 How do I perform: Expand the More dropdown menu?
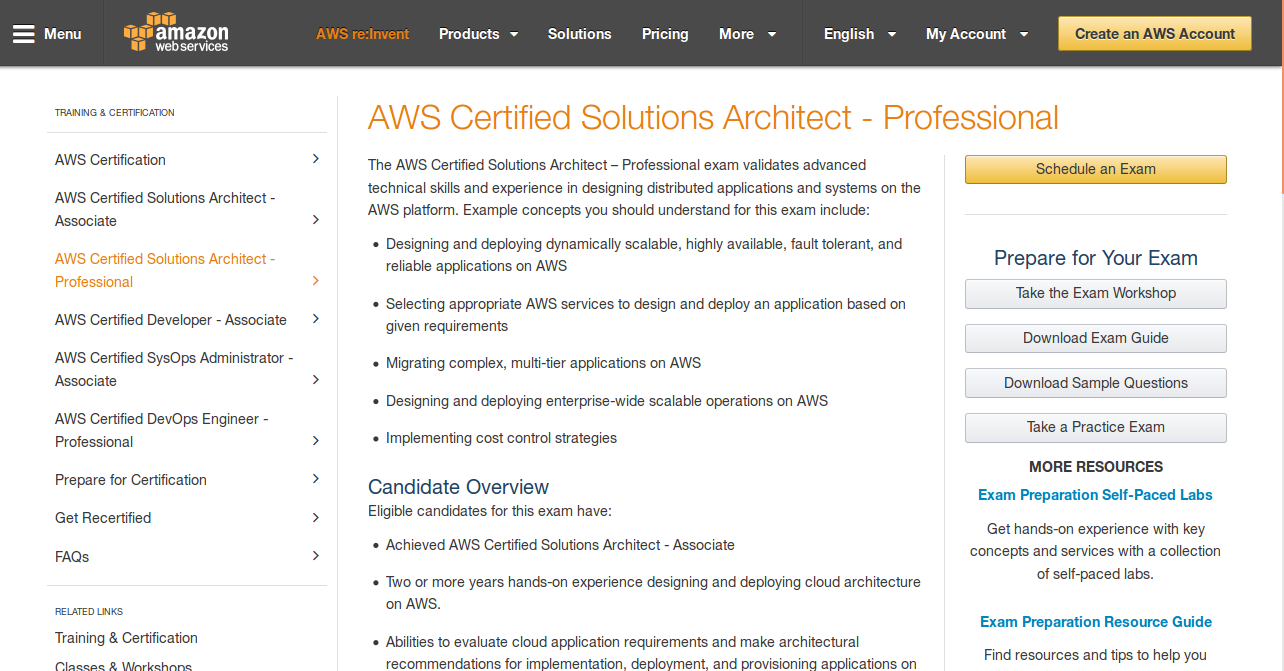click(748, 34)
